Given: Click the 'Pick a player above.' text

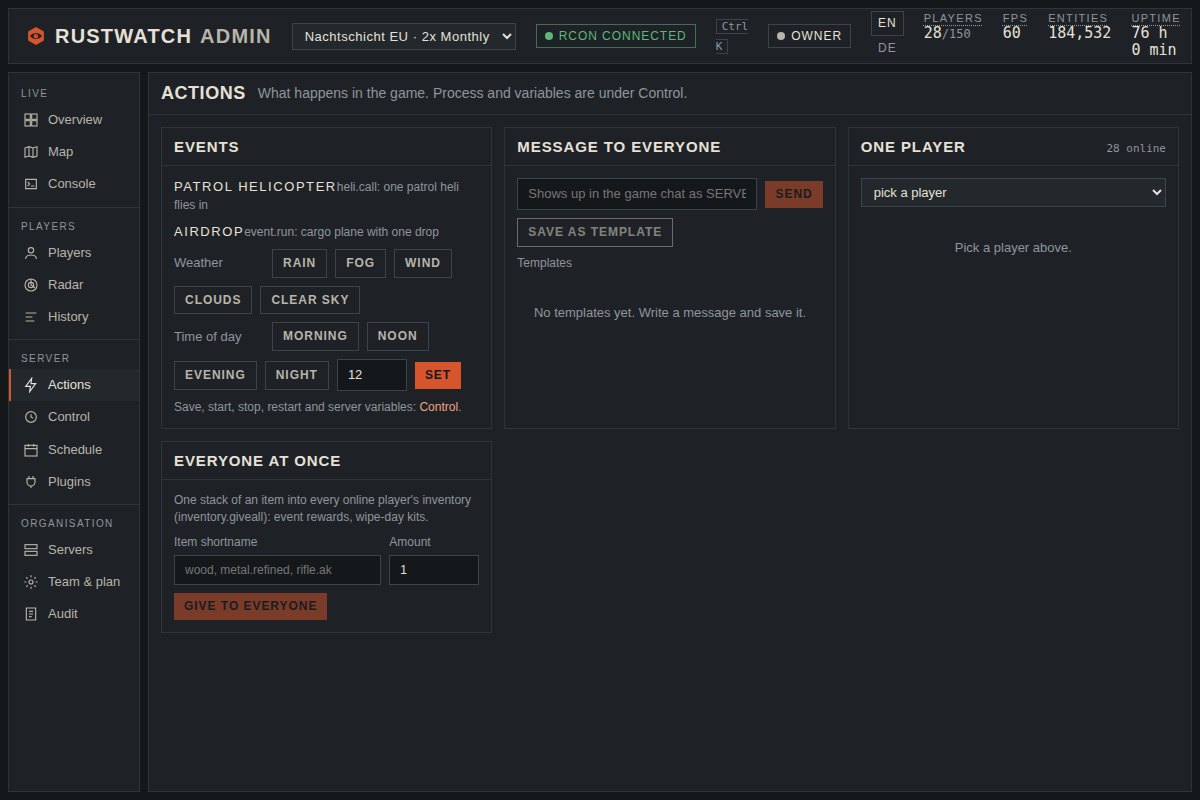Looking at the screenshot, I should [x=1013, y=248].
